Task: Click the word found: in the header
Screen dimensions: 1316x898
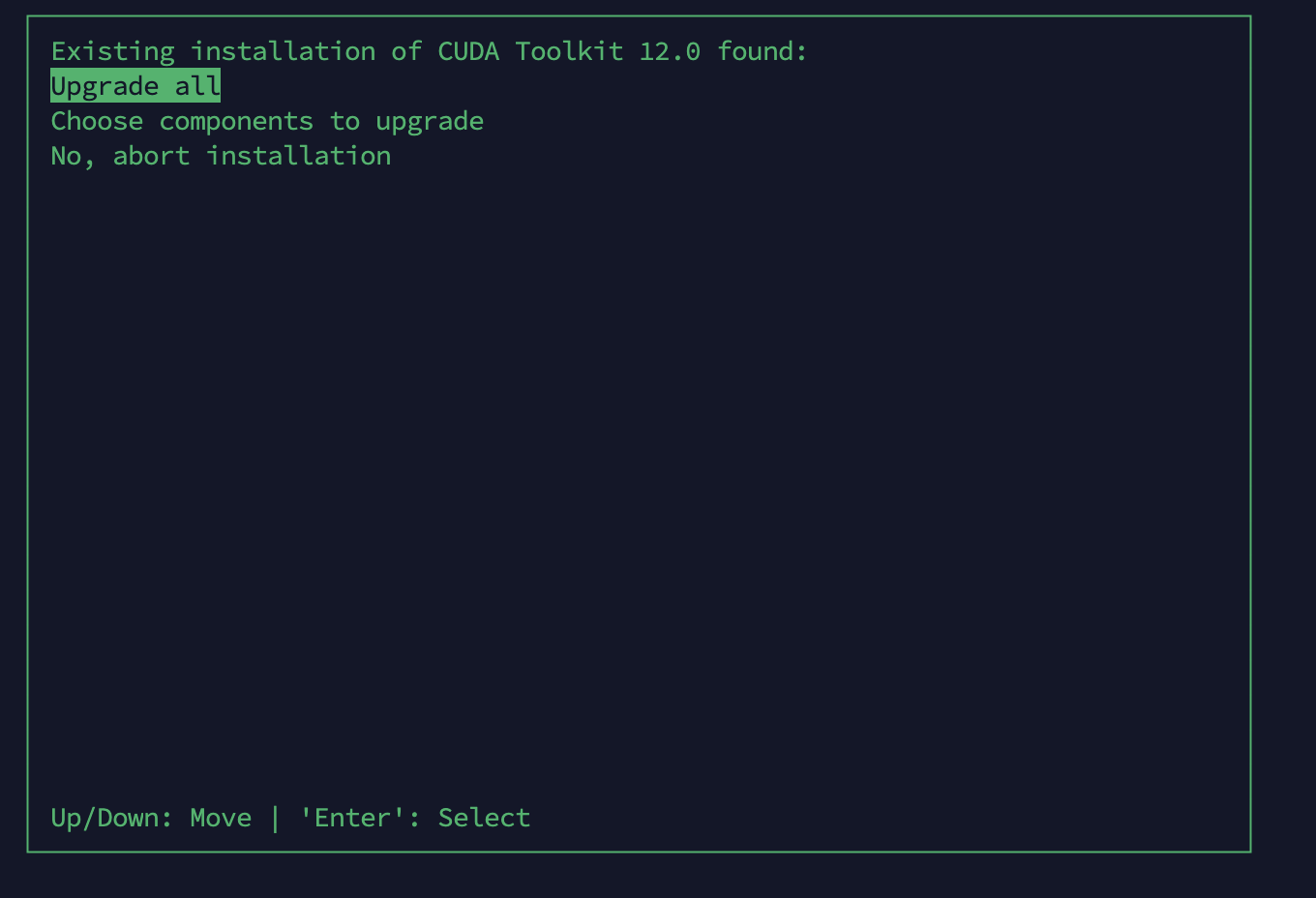Action: click(763, 51)
